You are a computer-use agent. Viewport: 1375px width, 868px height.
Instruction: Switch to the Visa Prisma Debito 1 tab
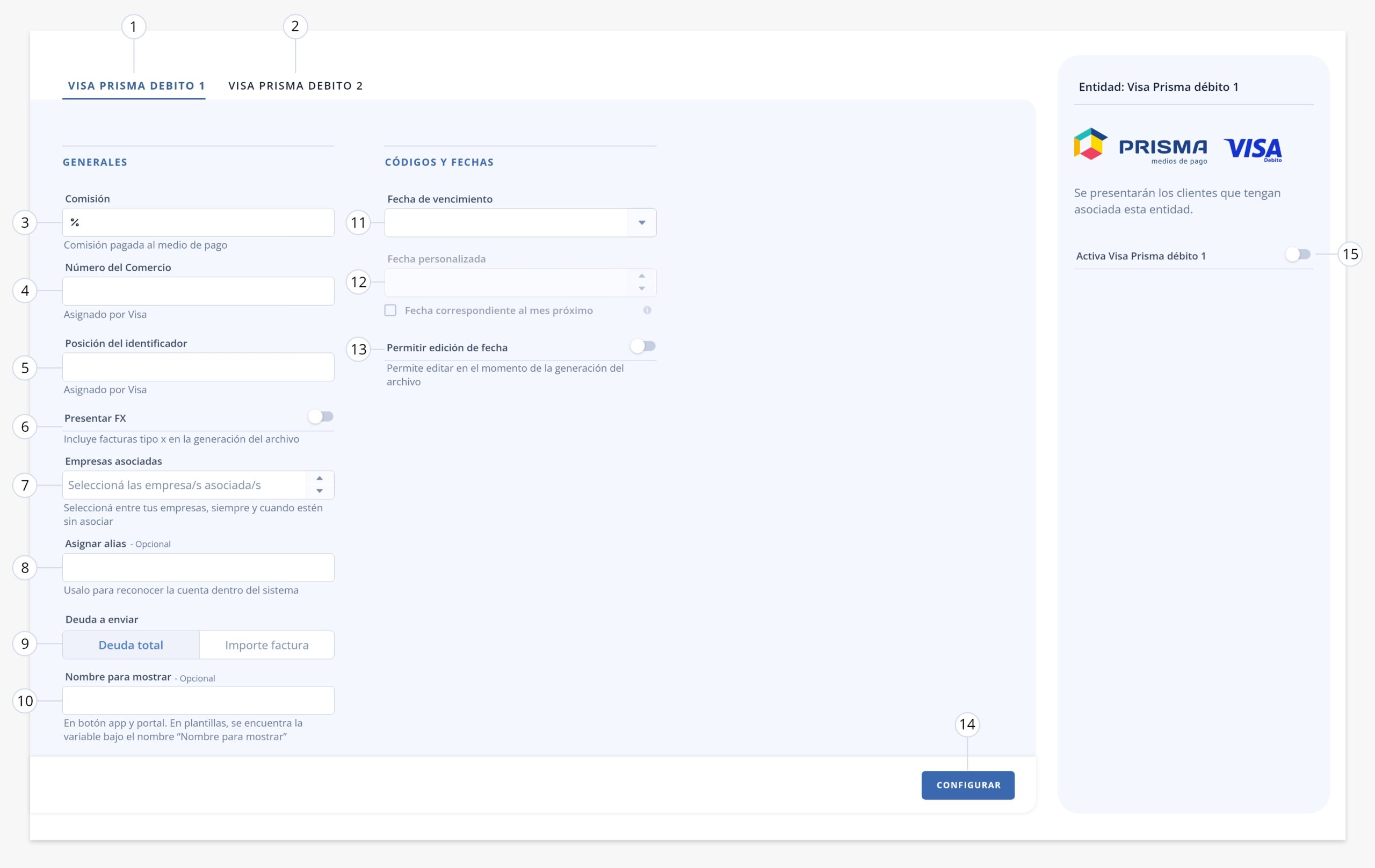click(x=136, y=85)
